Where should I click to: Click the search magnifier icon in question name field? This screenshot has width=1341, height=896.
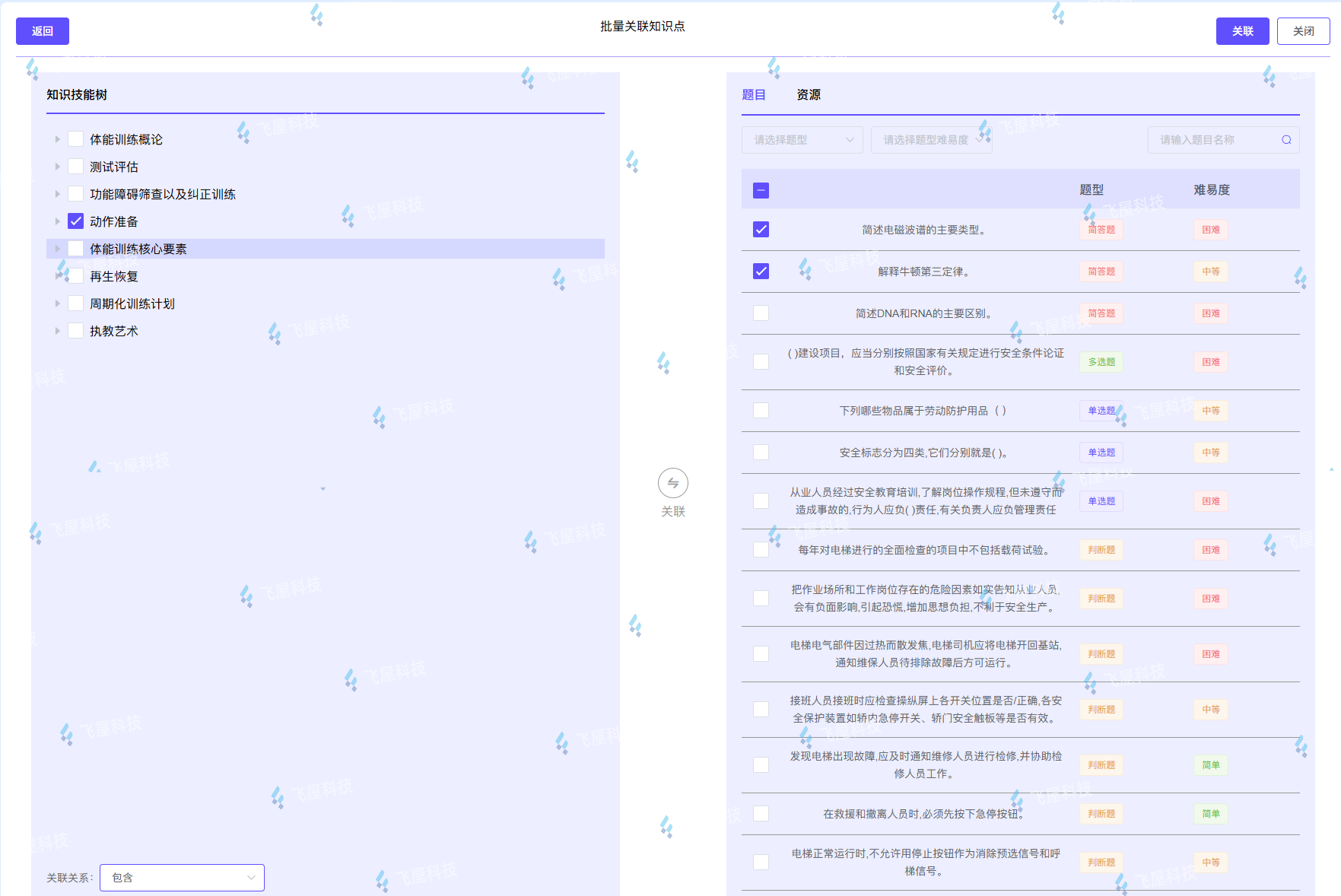point(1286,140)
